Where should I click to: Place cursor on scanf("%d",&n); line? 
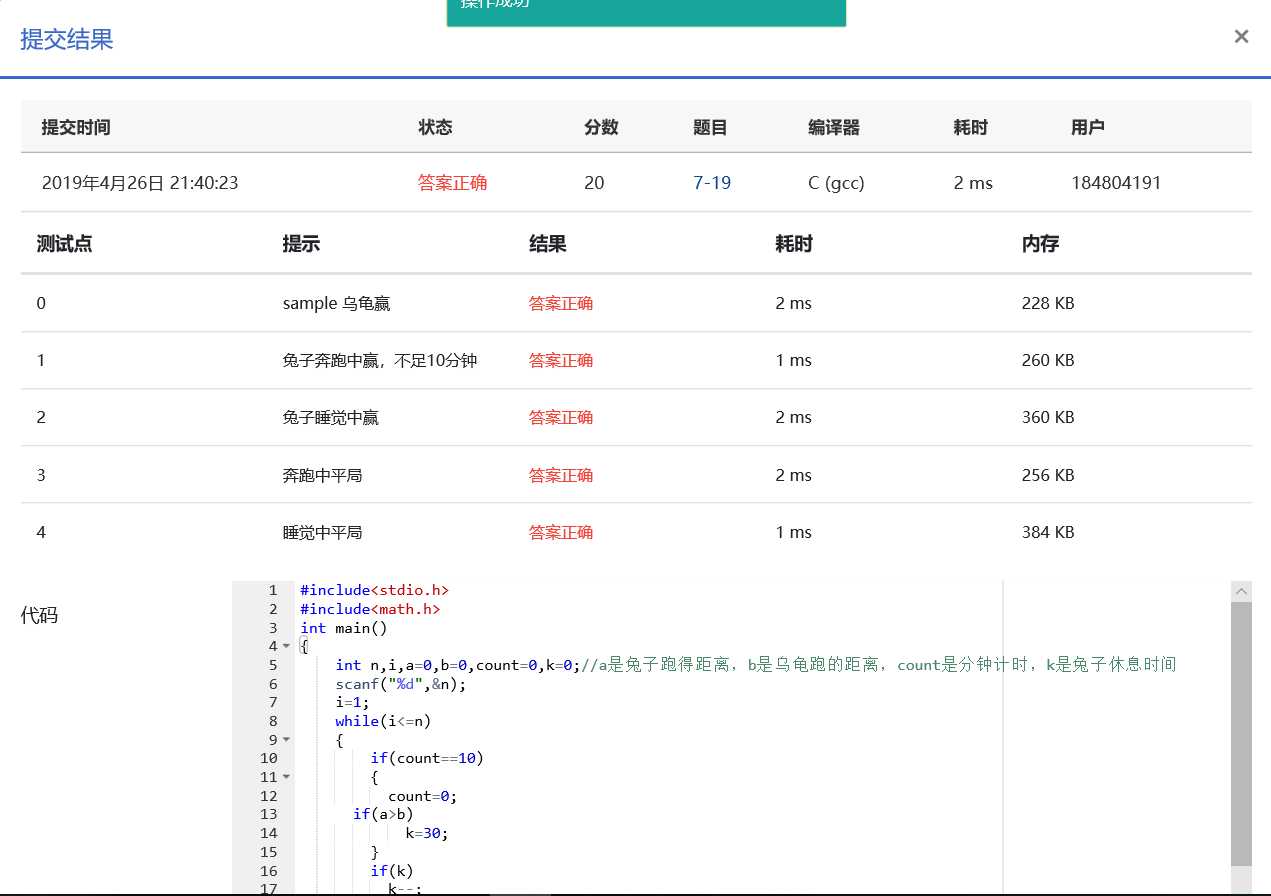click(401, 684)
